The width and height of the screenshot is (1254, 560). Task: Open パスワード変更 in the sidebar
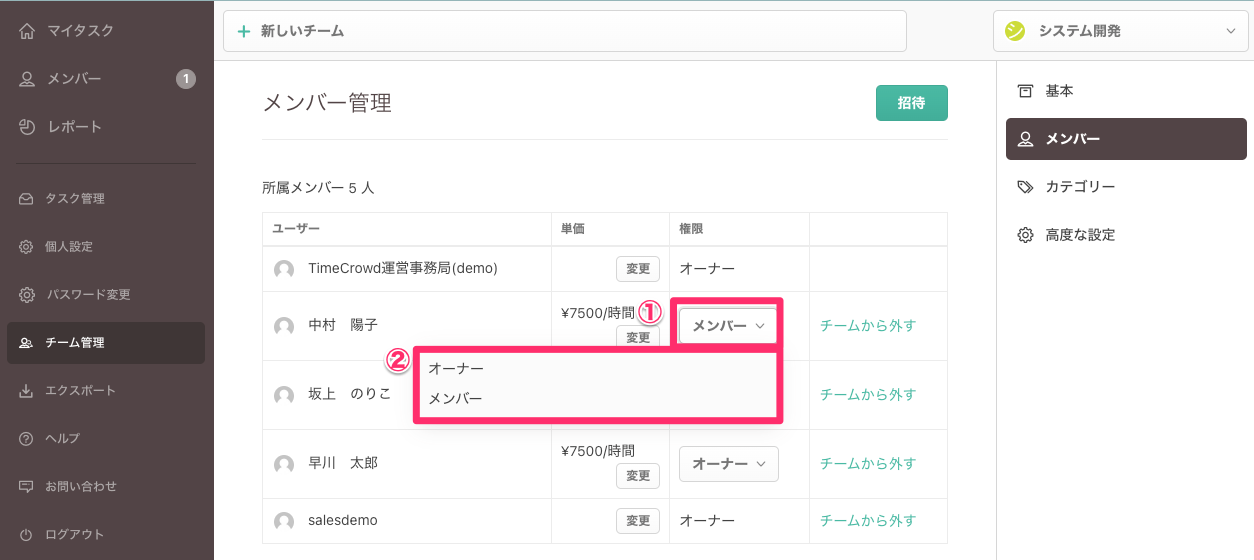point(88,295)
